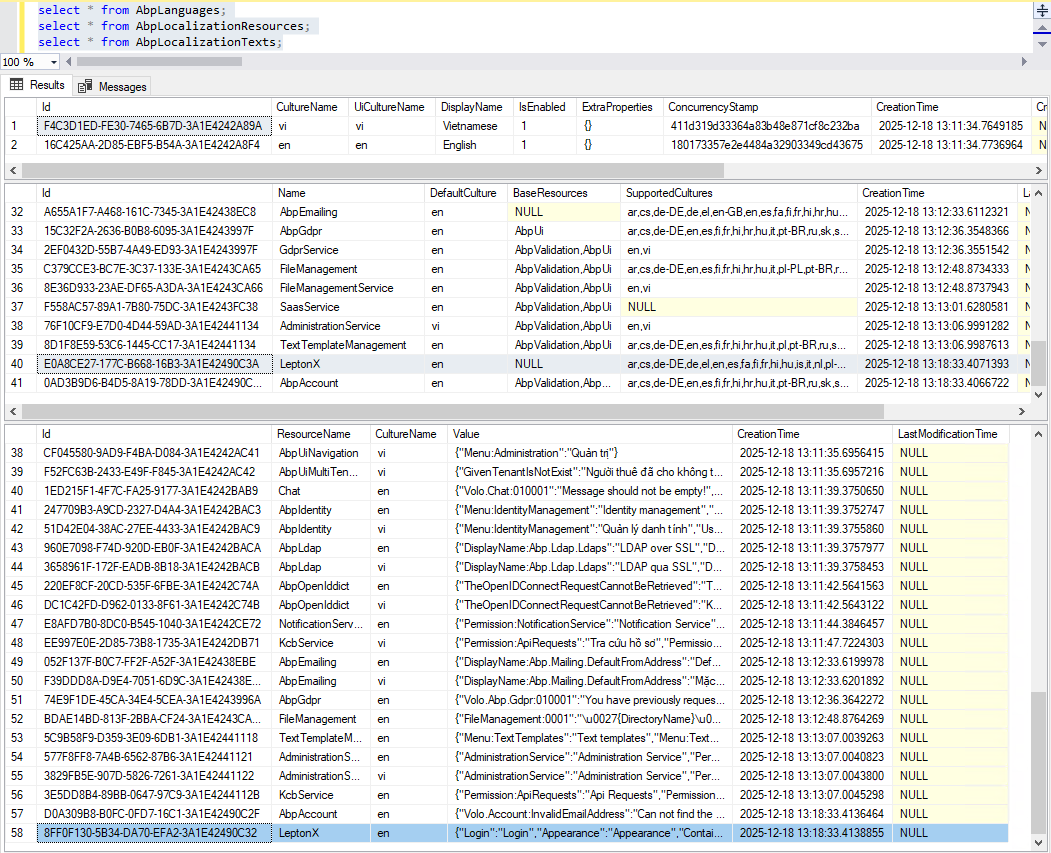1051x853 pixels.
Task: Select row 40 header for LeptonX resource
Action: [x=20, y=364]
